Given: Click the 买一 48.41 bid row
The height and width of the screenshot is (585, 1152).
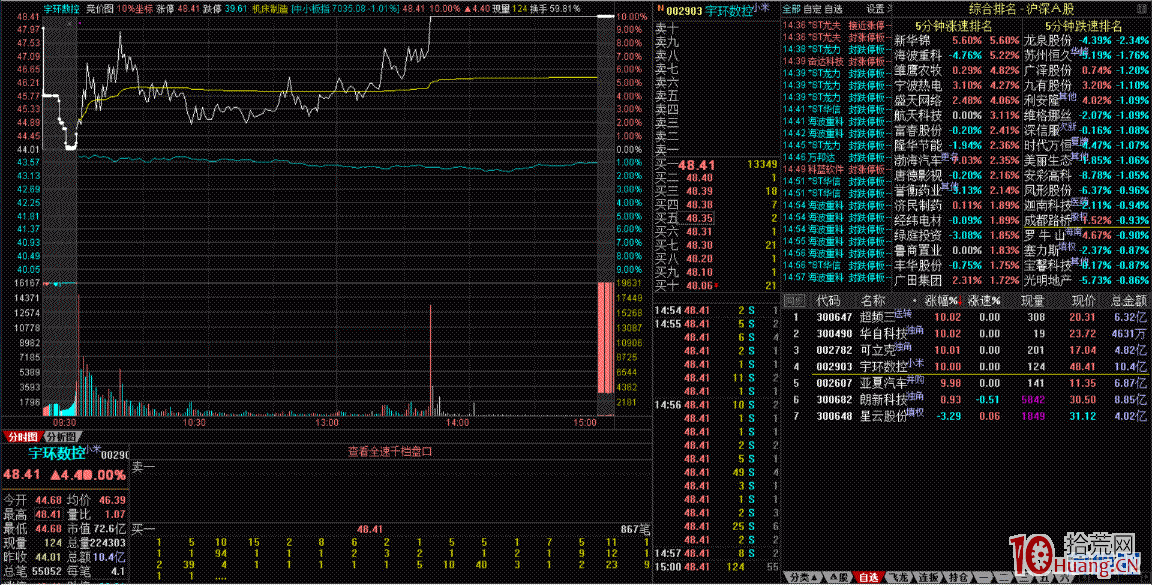Looking at the screenshot, I should (716, 165).
